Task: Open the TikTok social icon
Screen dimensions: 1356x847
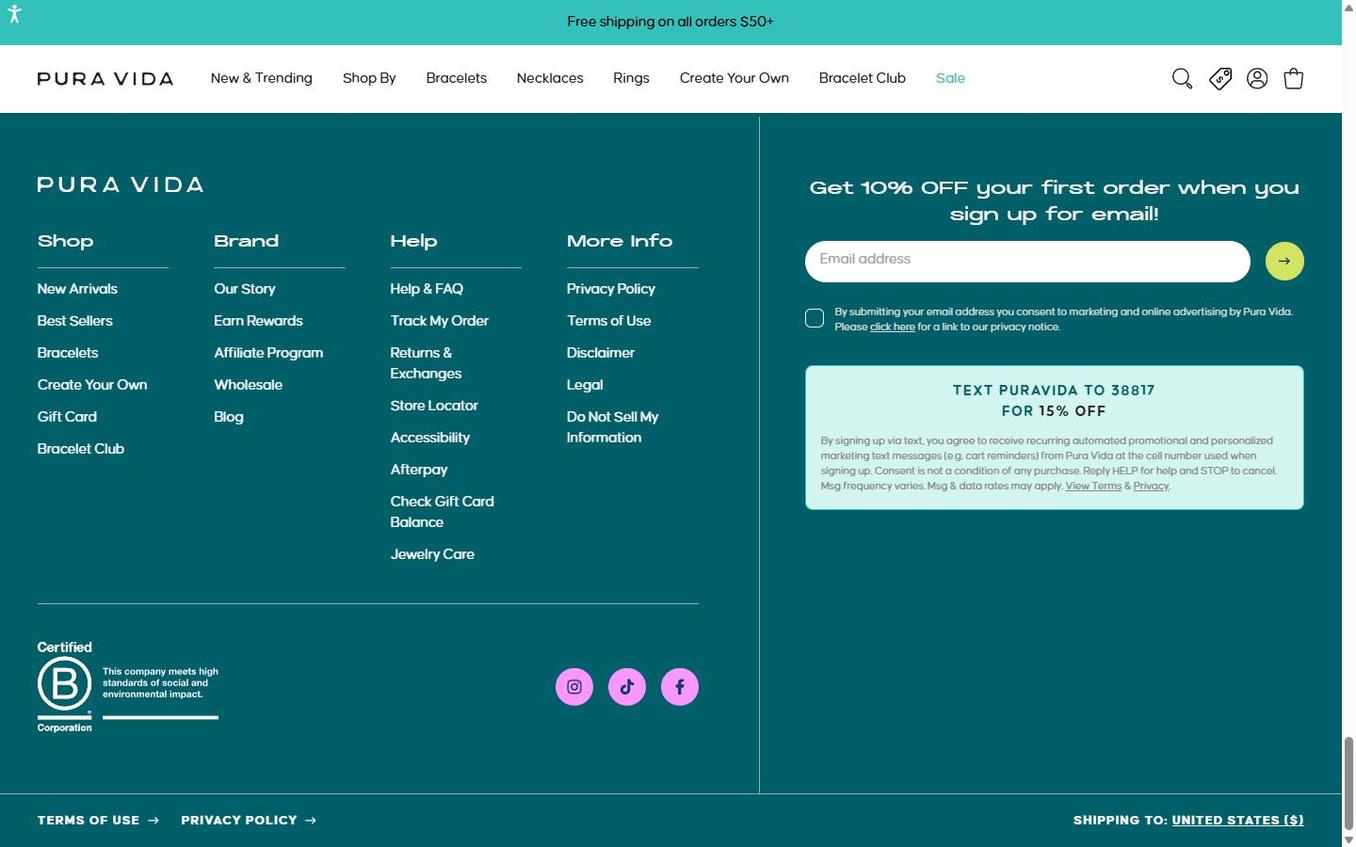Action: (627, 687)
